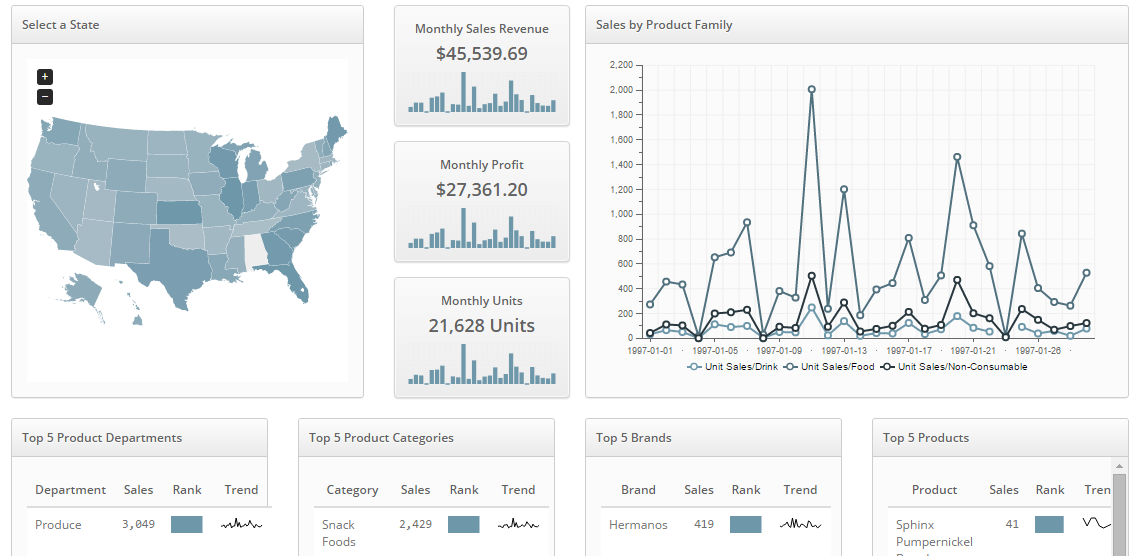
Task: Click the Top 5 Product Categories header
Action: click(x=427, y=438)
